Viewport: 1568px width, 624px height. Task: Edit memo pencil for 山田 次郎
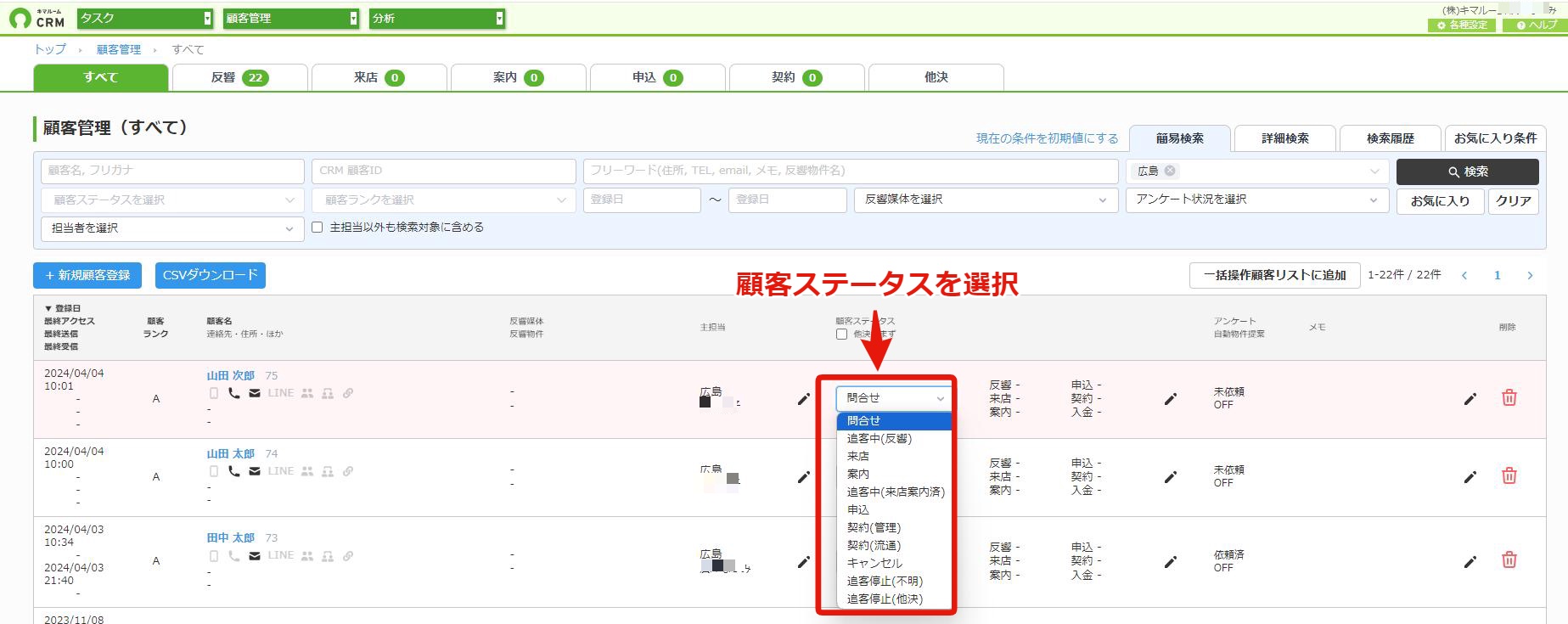[1470, 398]
